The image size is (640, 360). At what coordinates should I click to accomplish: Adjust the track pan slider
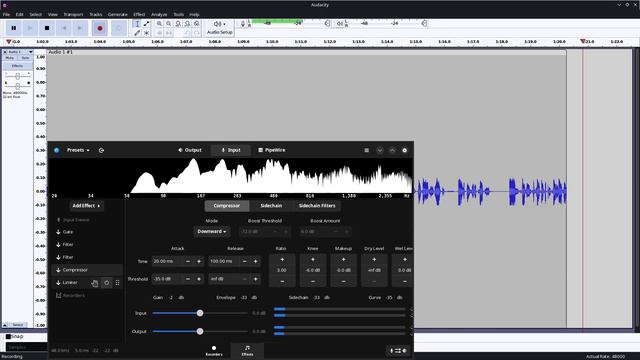pos(18,86)
